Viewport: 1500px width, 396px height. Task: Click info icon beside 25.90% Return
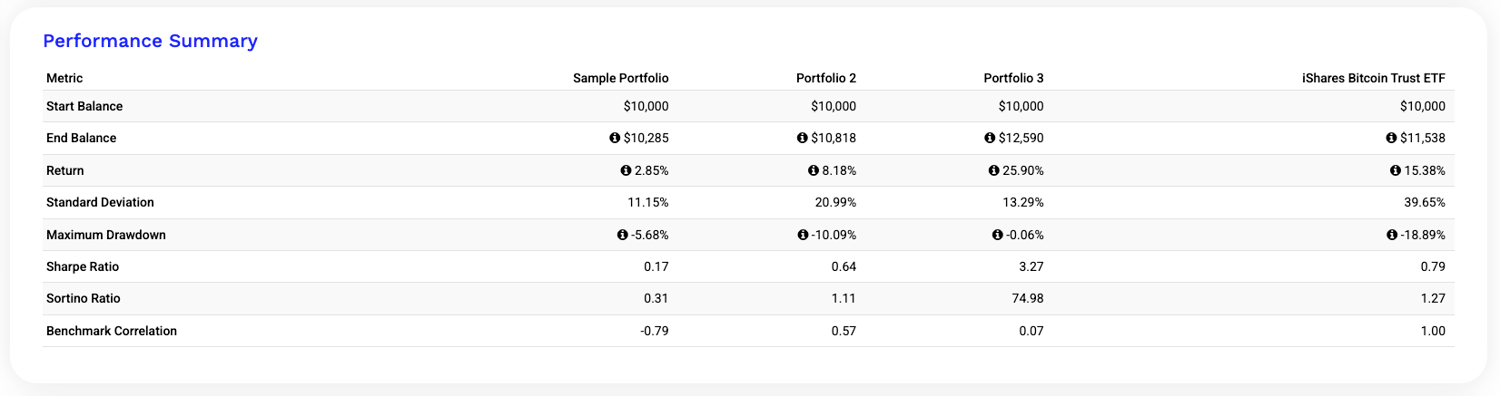994,170
